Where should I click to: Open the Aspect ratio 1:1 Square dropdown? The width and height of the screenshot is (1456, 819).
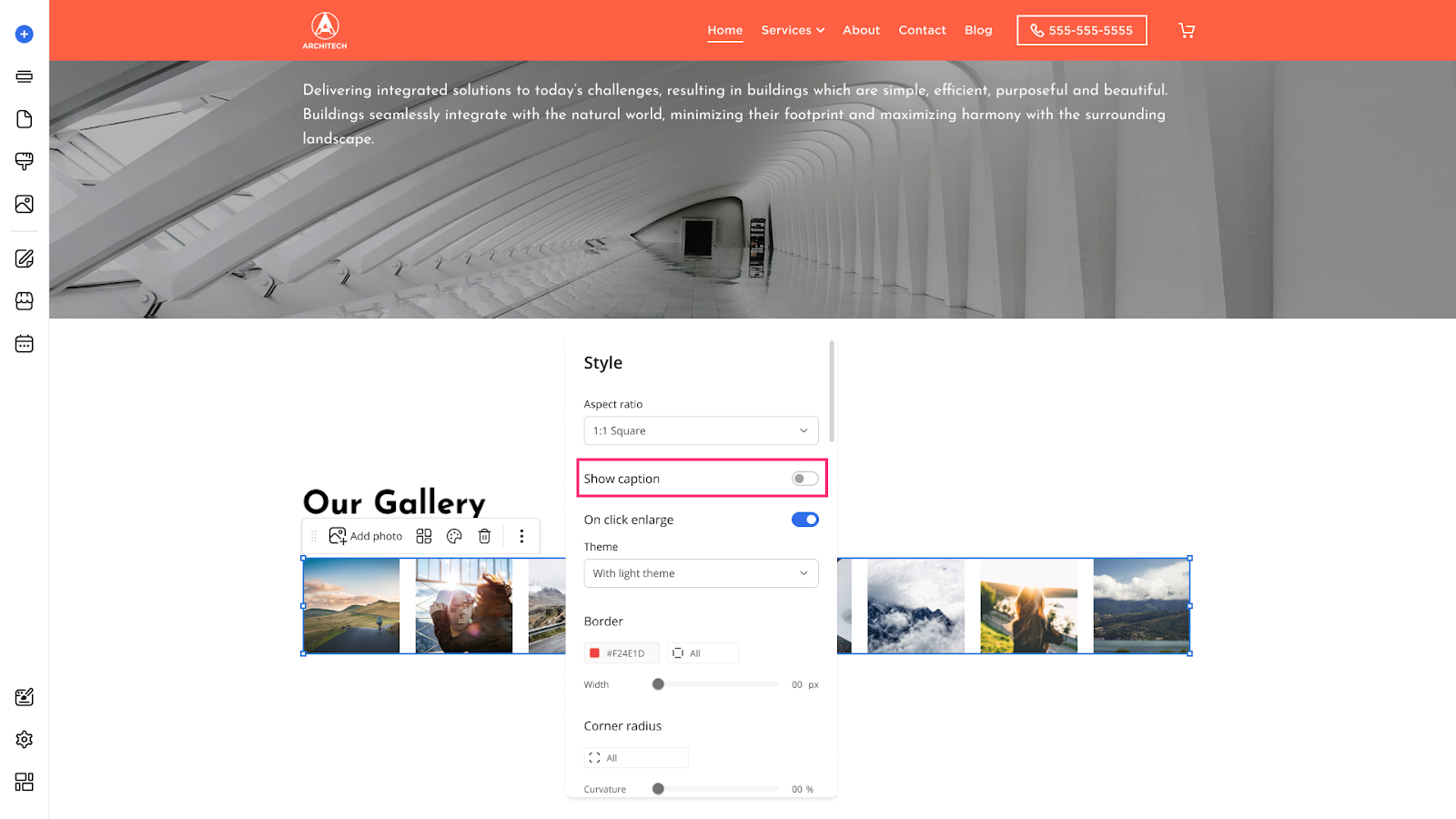701,430
